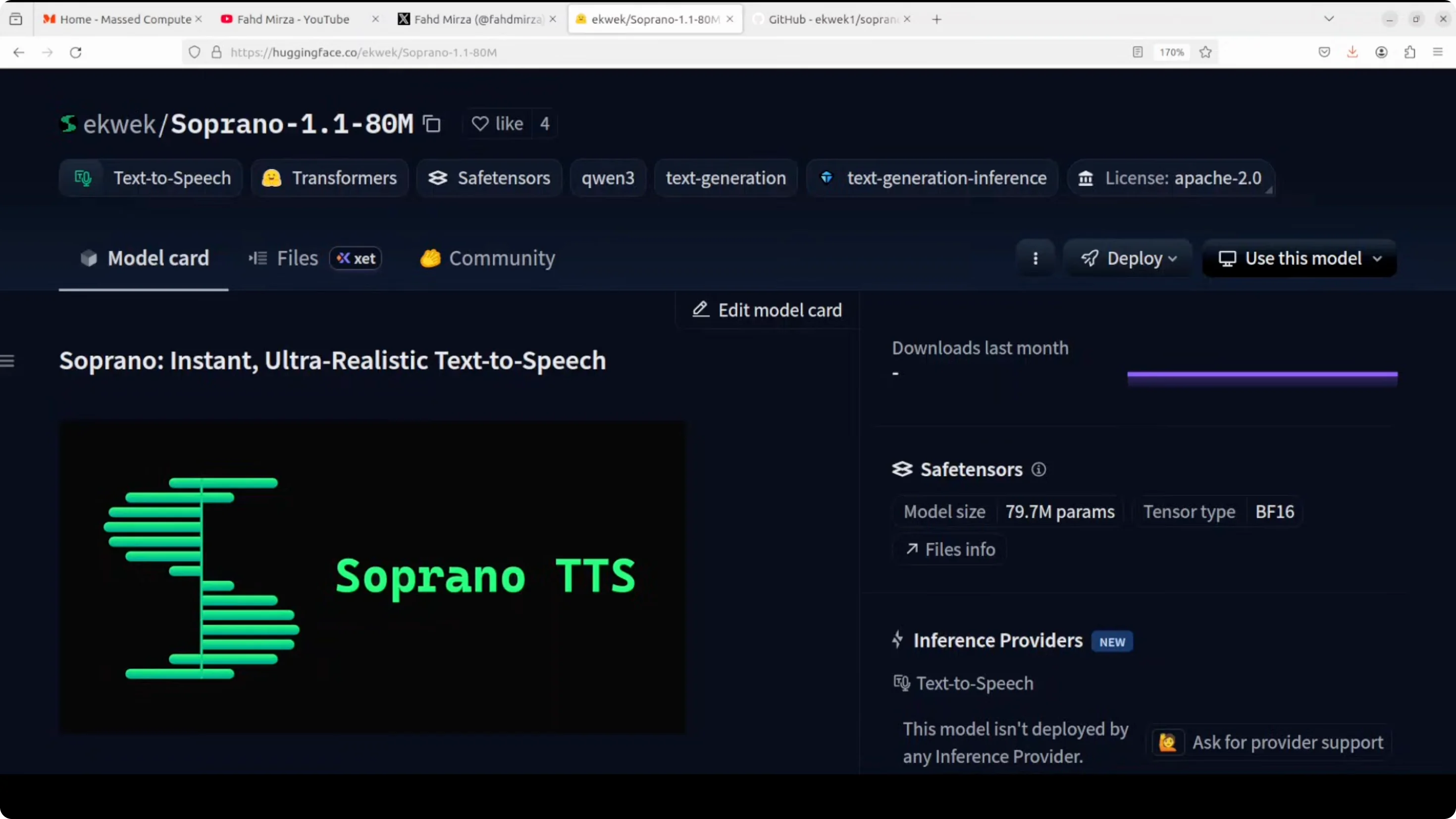Click Edit model card button

tap(767, 310)
